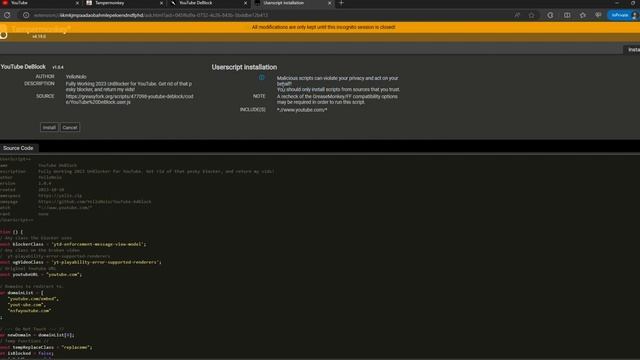640x360 pixels.
Task: Click the author name YelloNolo
Action: click(76, 77)
